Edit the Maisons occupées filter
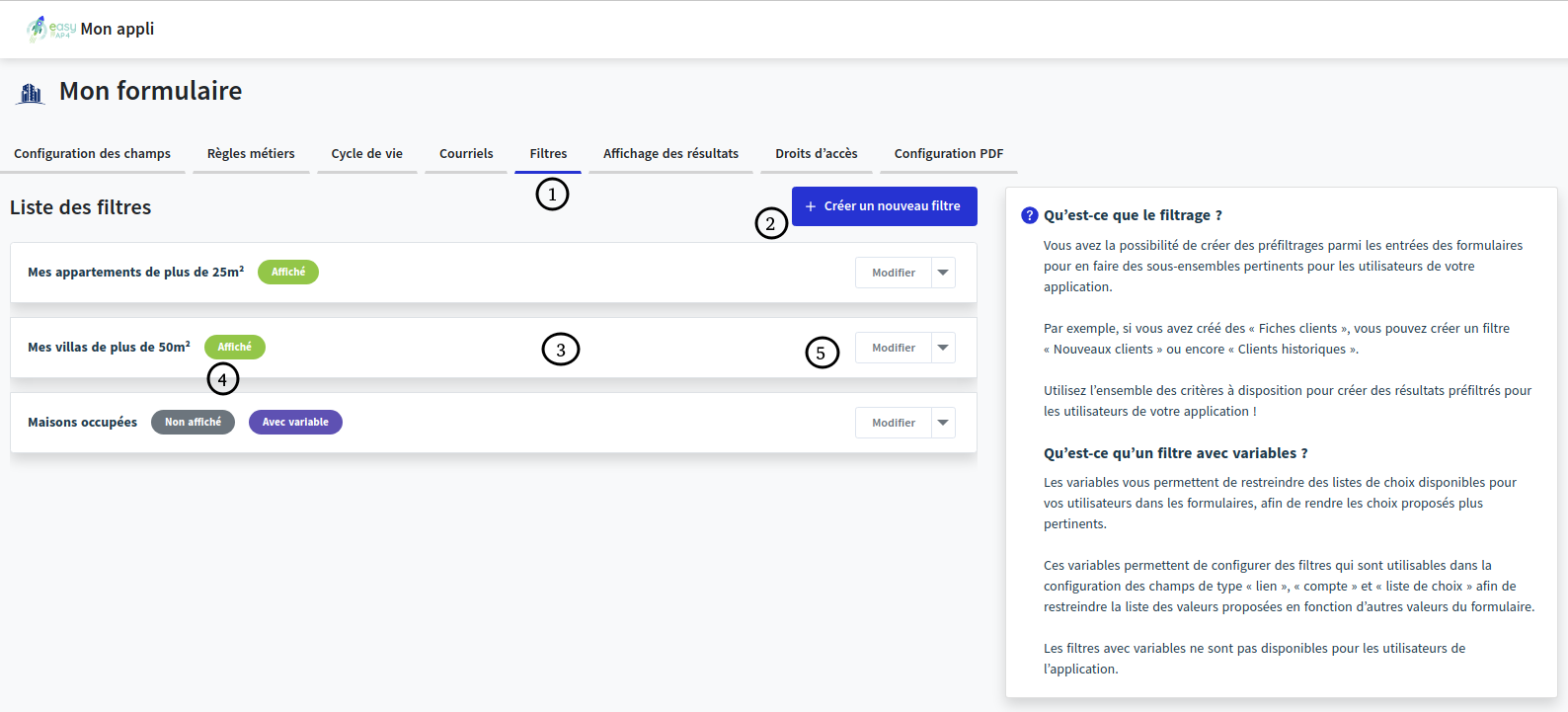The width and height of the screenshot is (1568, 712). pos(893,423)
